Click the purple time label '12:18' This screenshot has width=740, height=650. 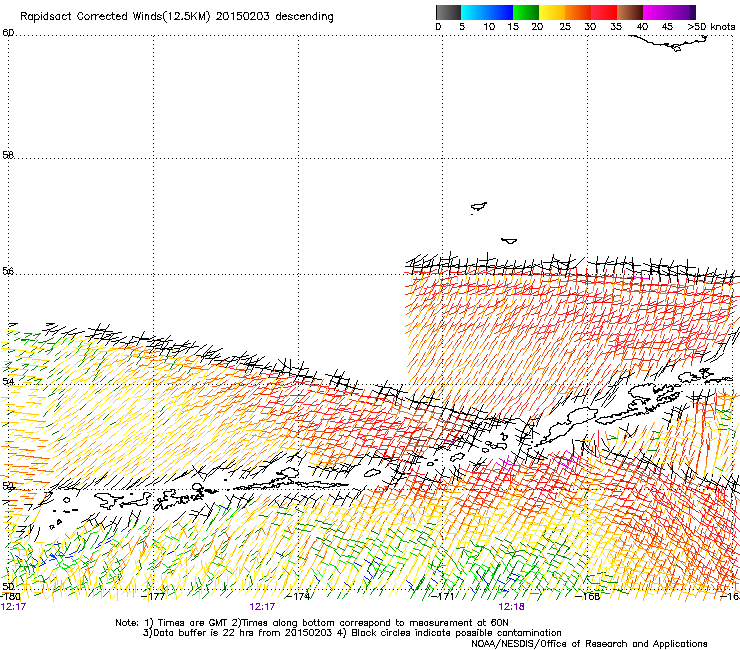click(x=512, y=607)
